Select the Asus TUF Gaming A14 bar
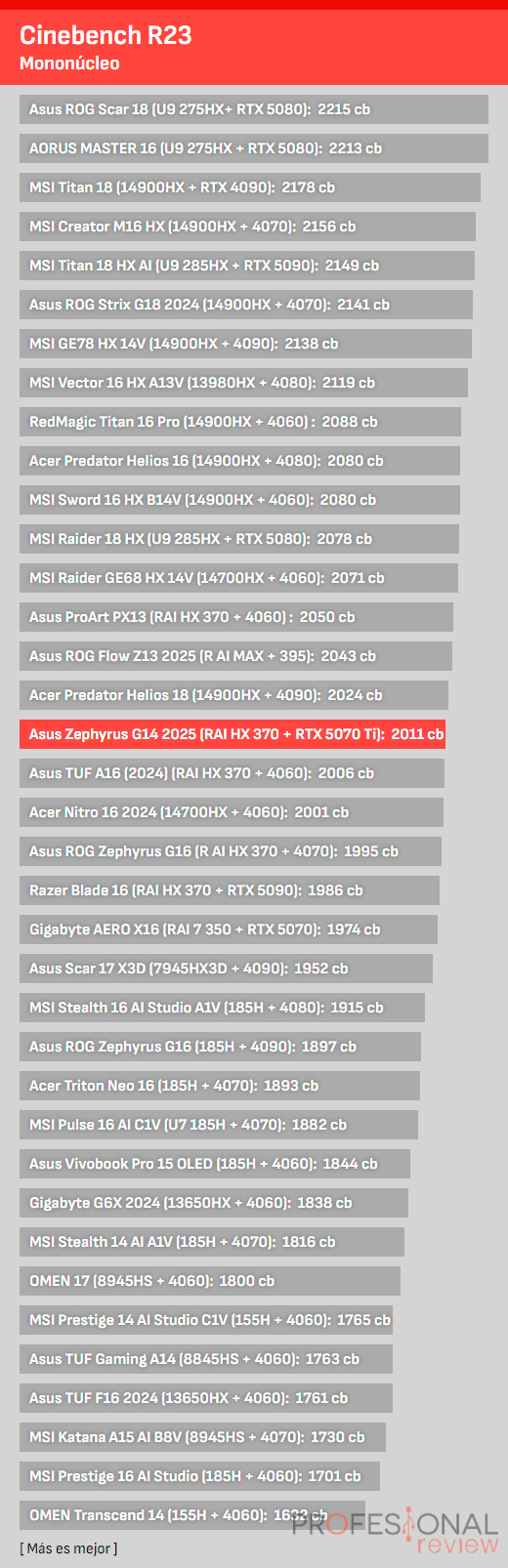 coord(206,1359)
